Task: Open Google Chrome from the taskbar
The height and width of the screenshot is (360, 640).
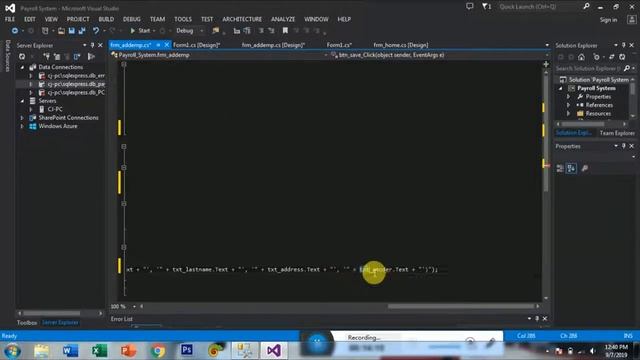Action: coord(158,350)
